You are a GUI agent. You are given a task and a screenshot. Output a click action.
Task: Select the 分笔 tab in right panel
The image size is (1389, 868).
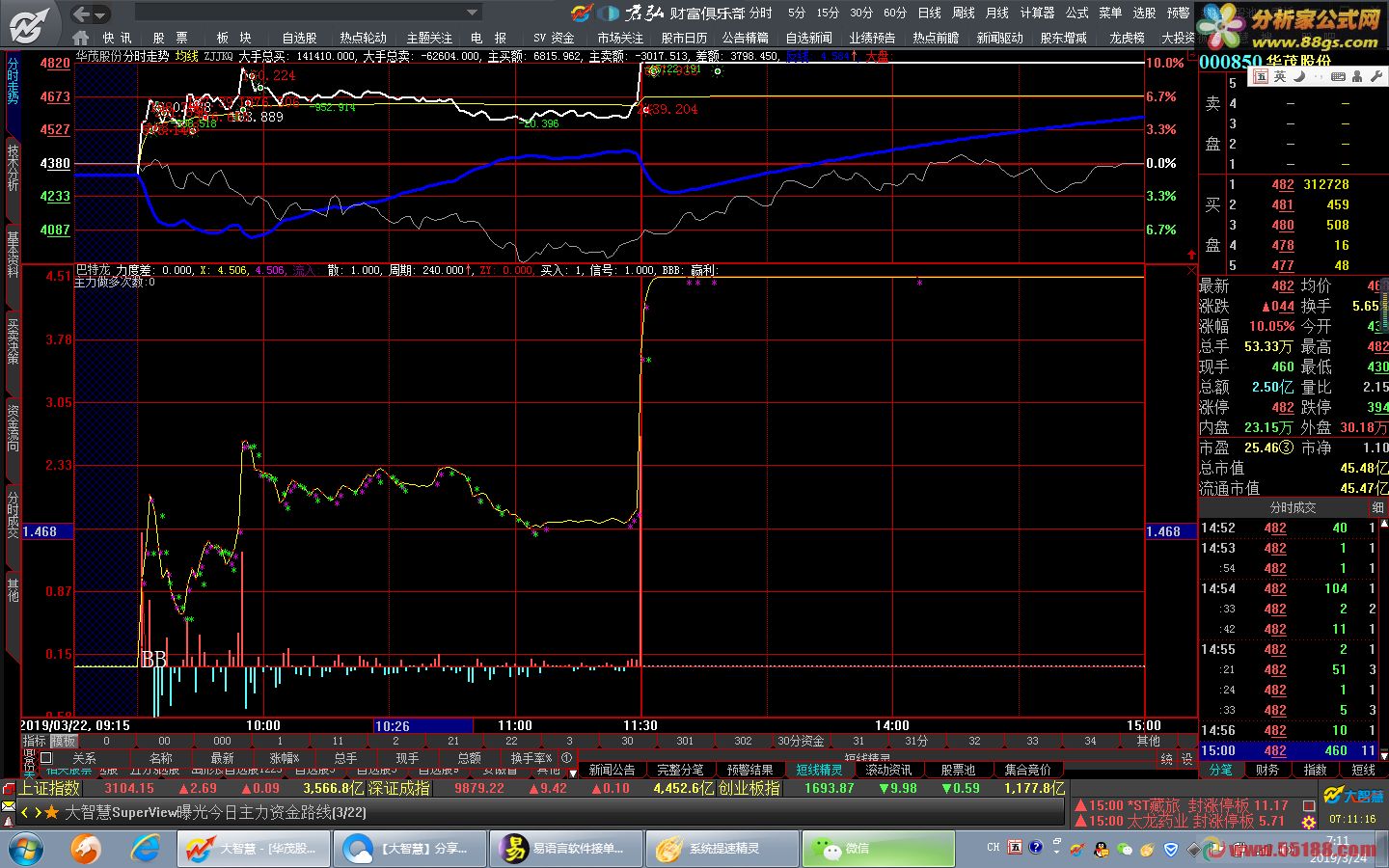click(1220, 770)
